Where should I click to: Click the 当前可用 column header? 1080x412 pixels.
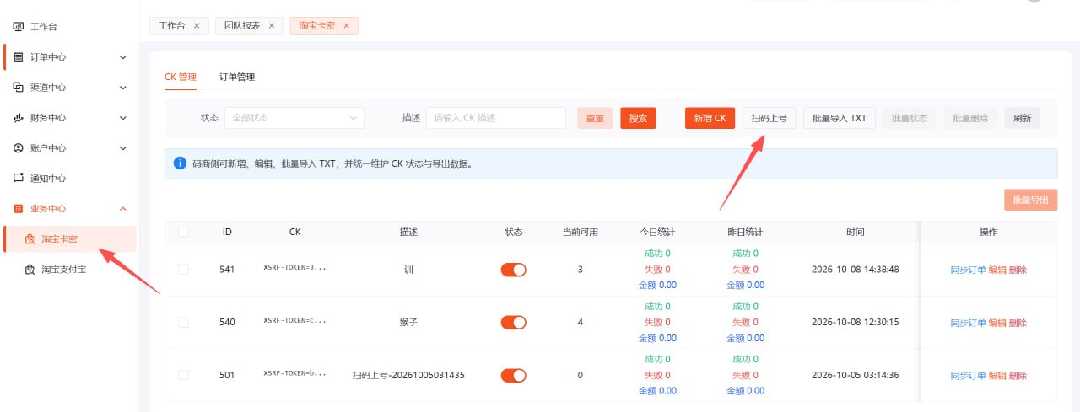580,232
